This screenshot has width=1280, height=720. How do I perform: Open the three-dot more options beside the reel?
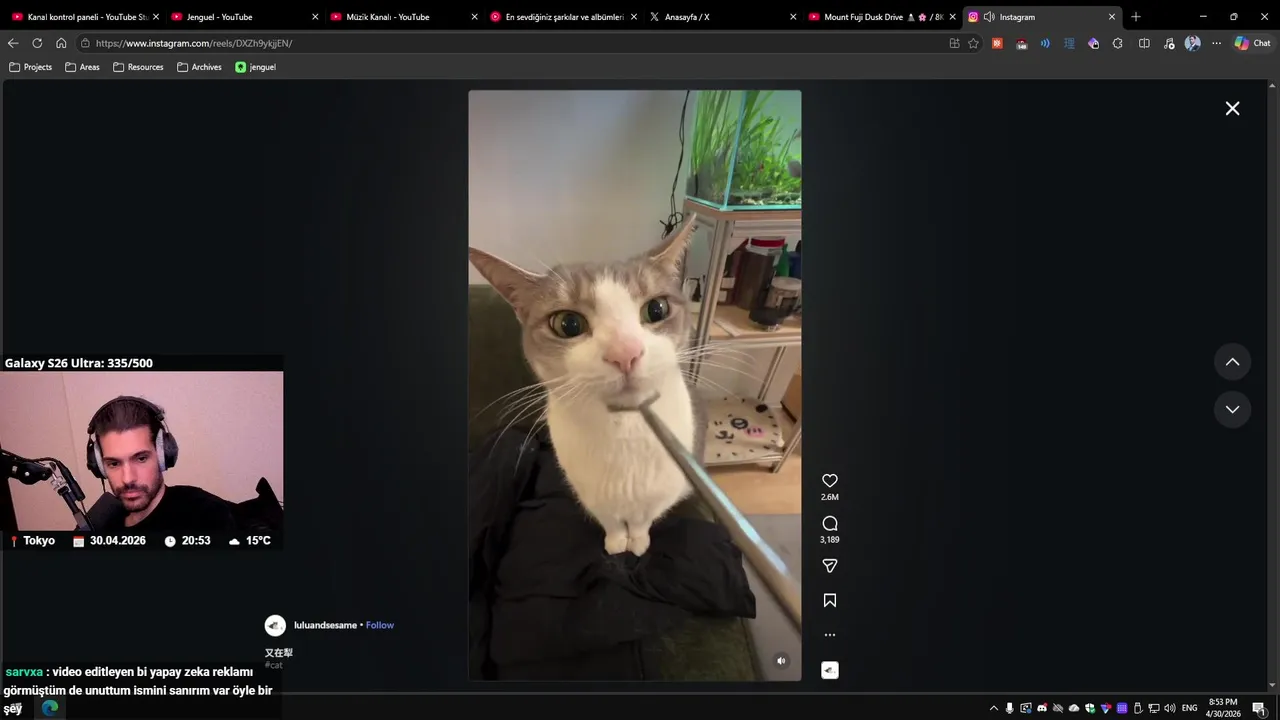(829, 635)
